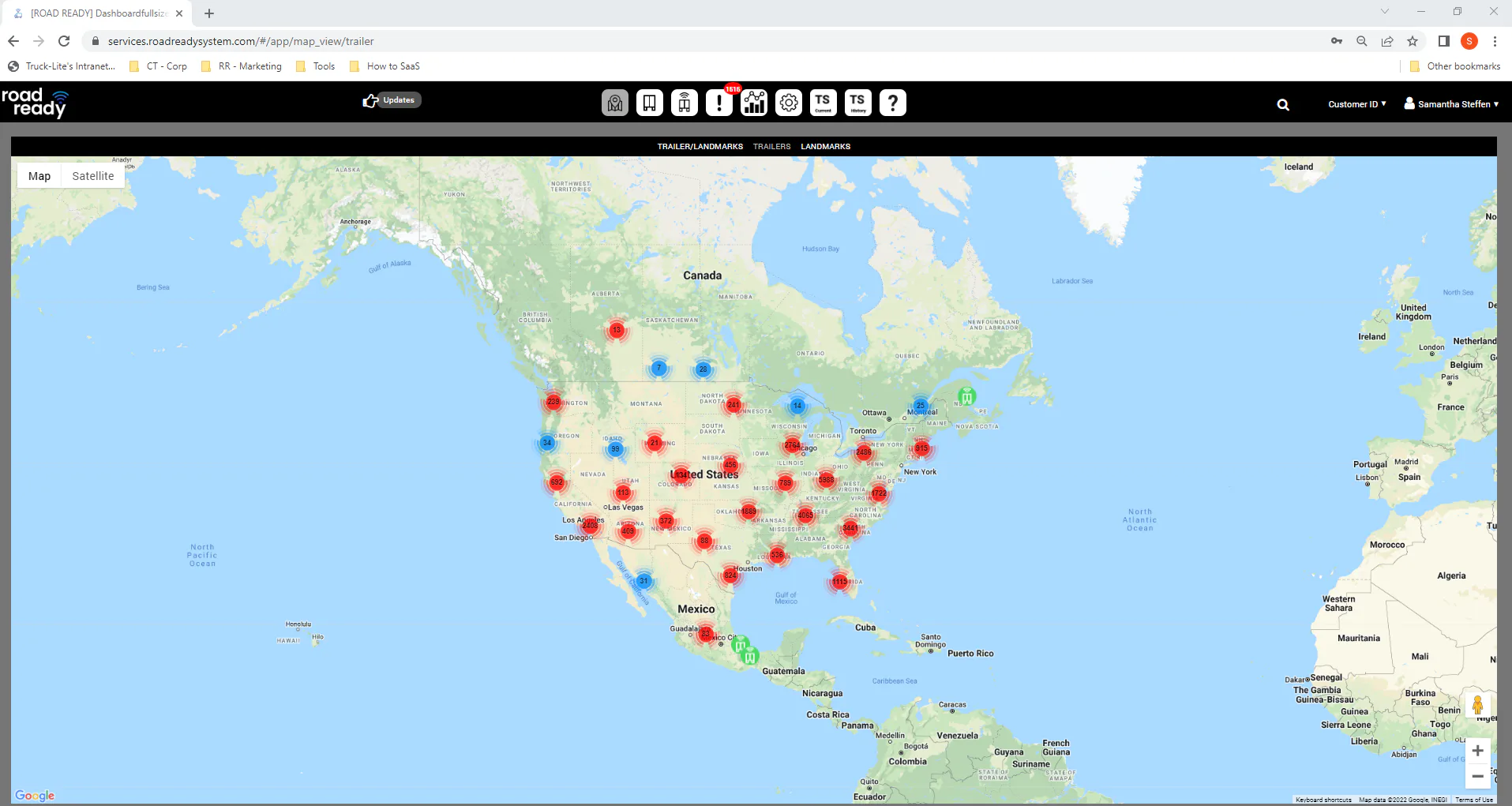Image resolution: width=1512 pixels, height=806 pixels.
Task: Click the green landmark marker near New Brunswick
Action: (x=966, y=396)
